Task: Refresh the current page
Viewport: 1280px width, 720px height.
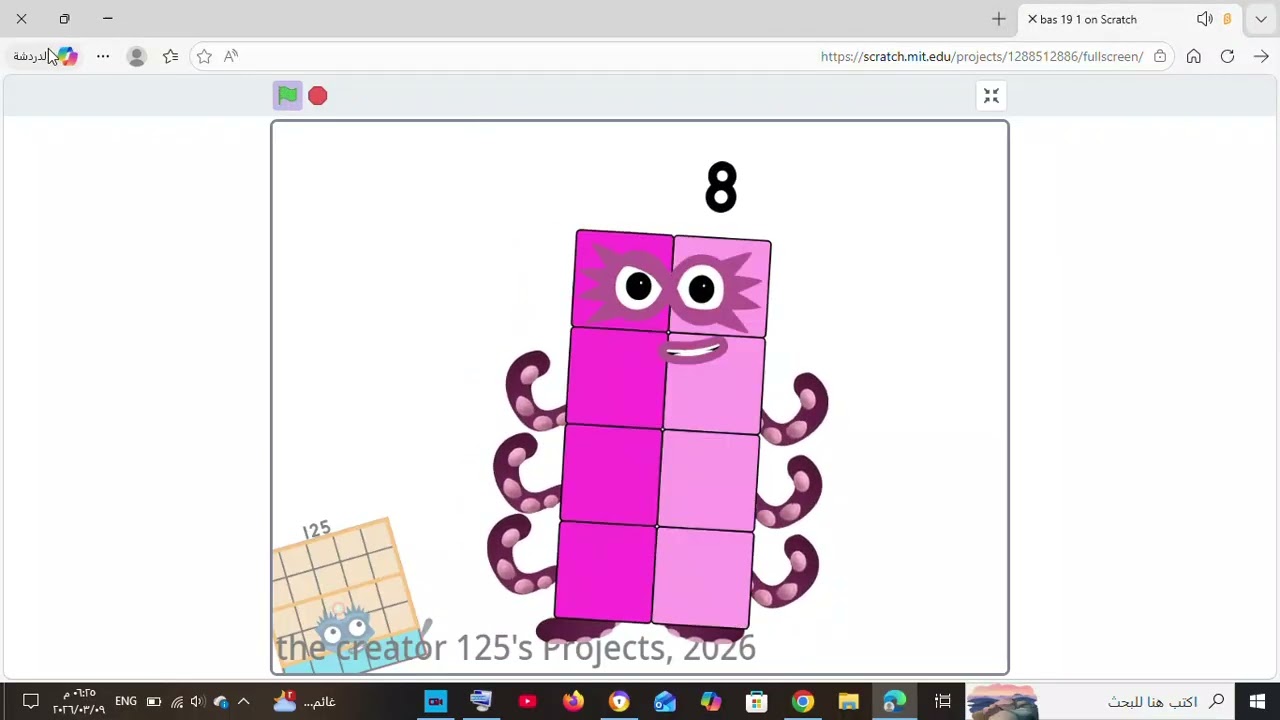Action: (x=1227, y=56)
